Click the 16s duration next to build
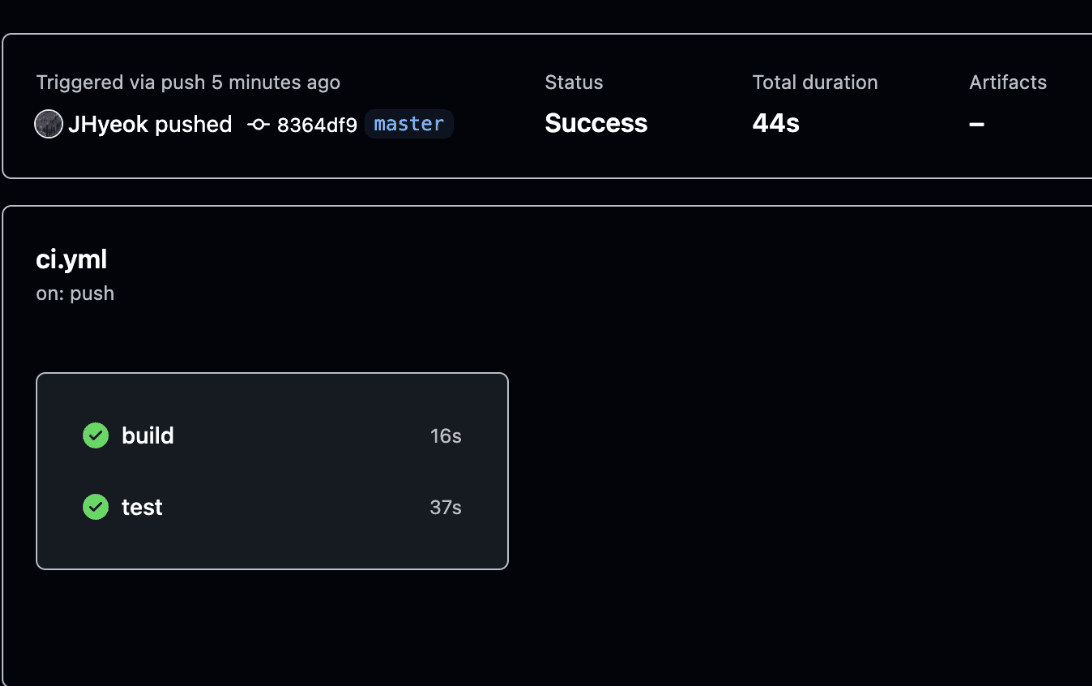The width and height of the screenshot is (1092, 686). point(445,436)
